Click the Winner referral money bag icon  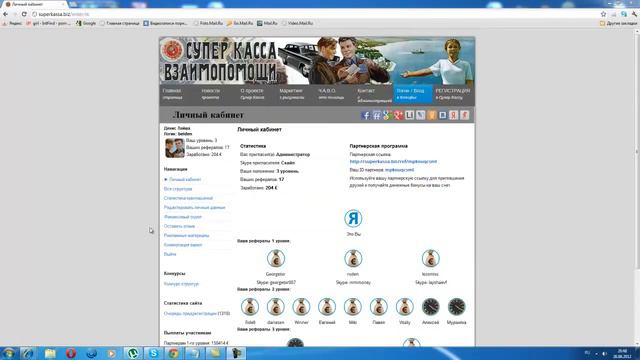(301, 307)
